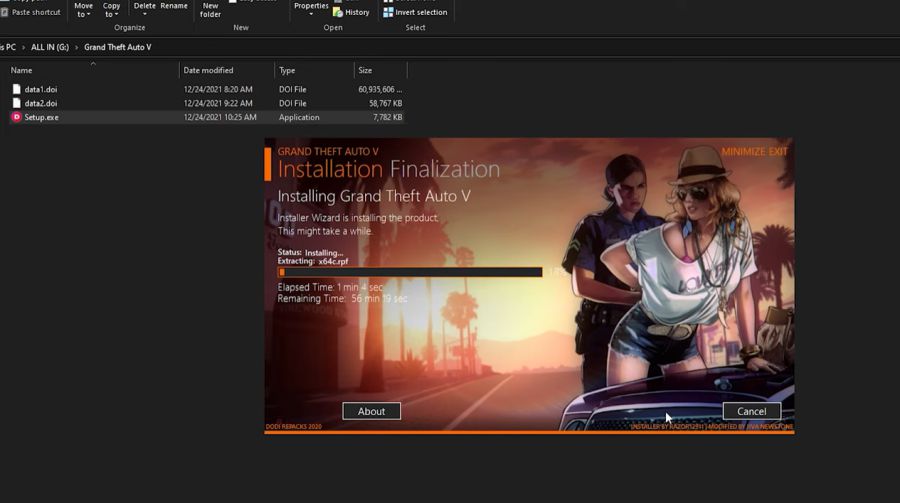The image size is (900, 503).
Task: Click the Paste shortcut icon
Action: click(x=5, y=12)
